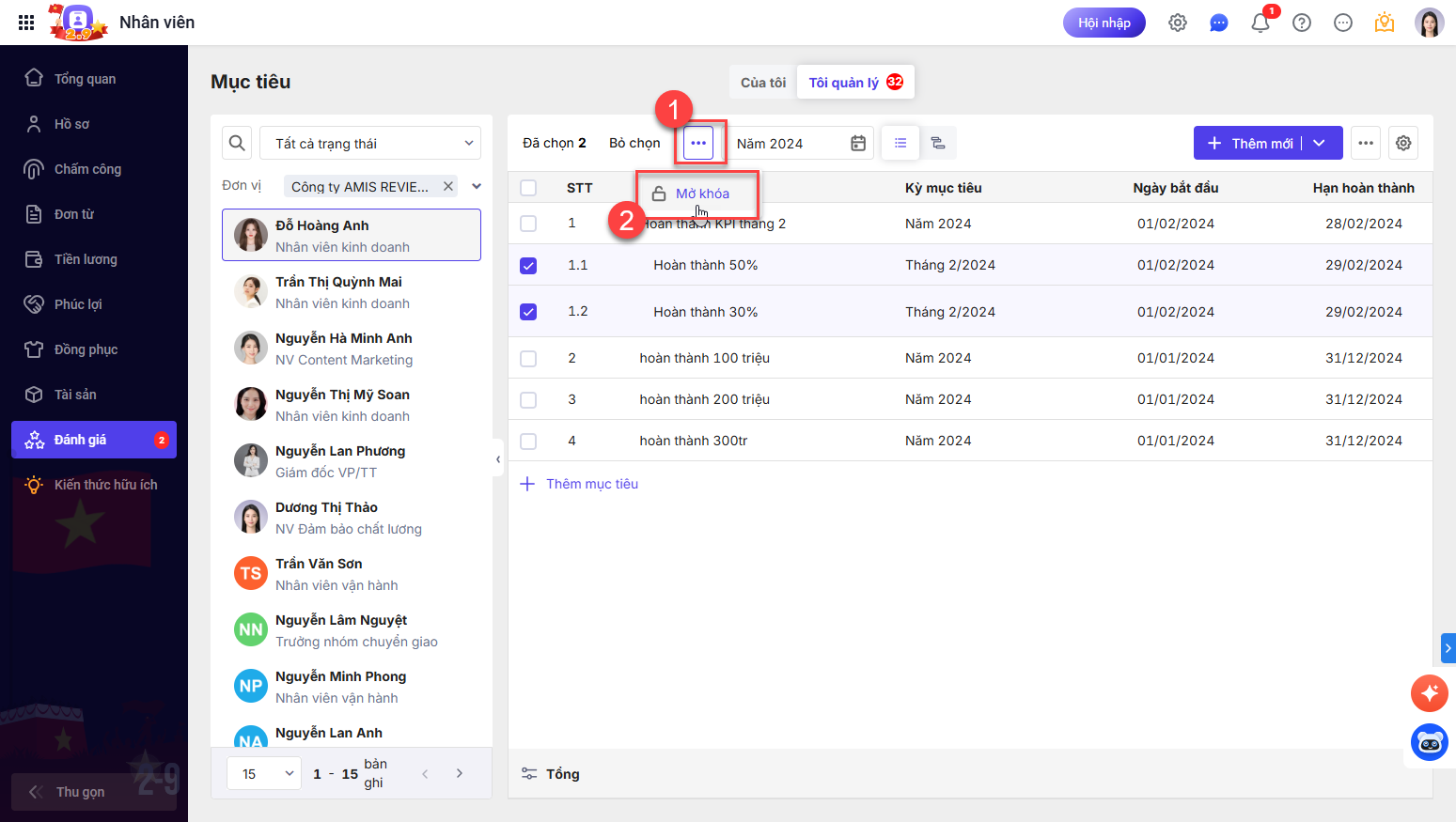Open the Năm 2024 date picker field

coord(800,143)
